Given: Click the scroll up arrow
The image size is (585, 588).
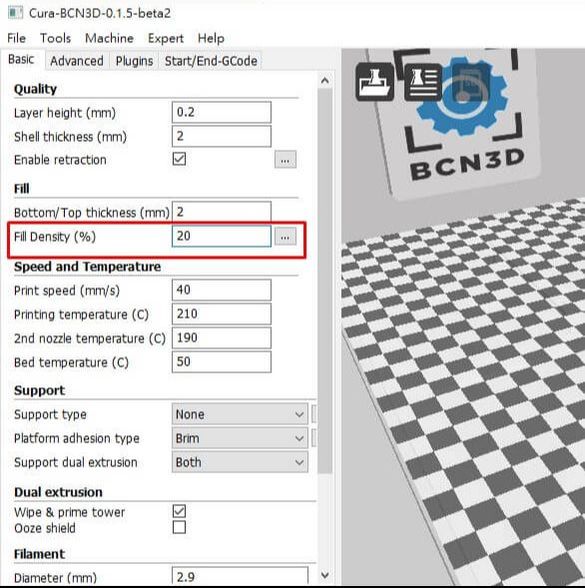Looking at the screenshot, I should pos(325,80).
